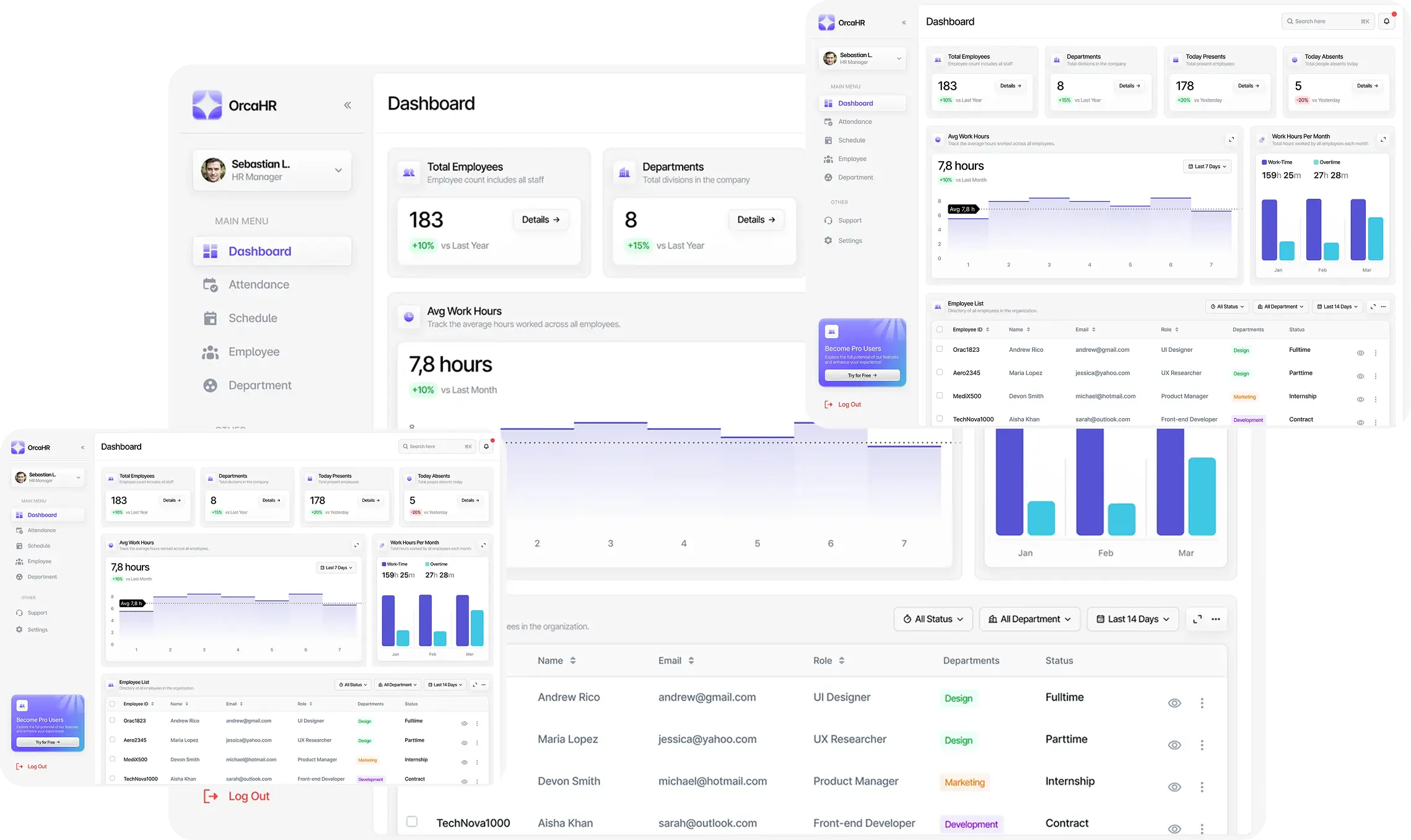Select Support in the top-right dashboard sidebar

[x=849, y=221]
